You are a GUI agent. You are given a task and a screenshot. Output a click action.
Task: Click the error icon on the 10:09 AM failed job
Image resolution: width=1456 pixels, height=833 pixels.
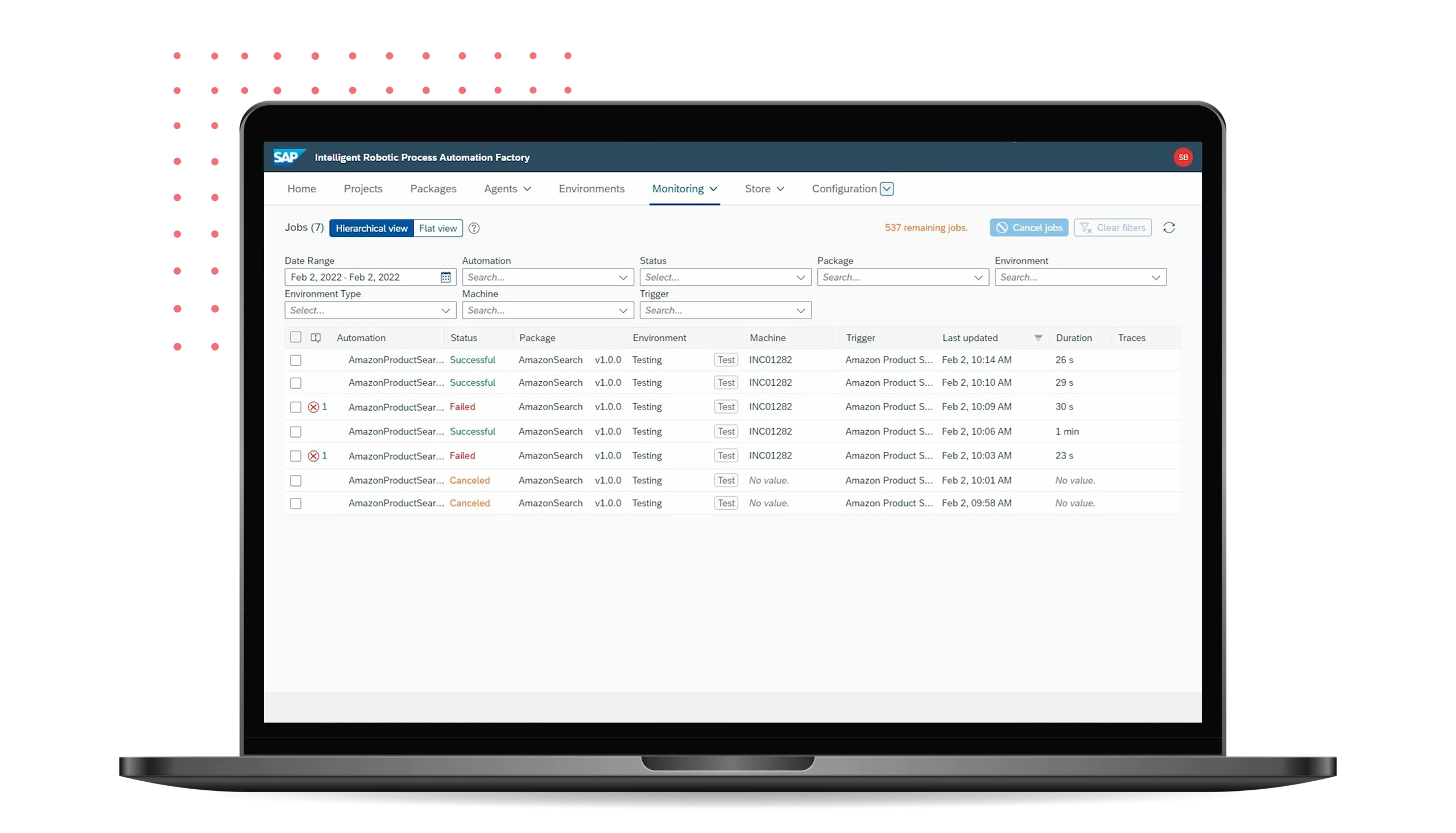pos(313,407)
